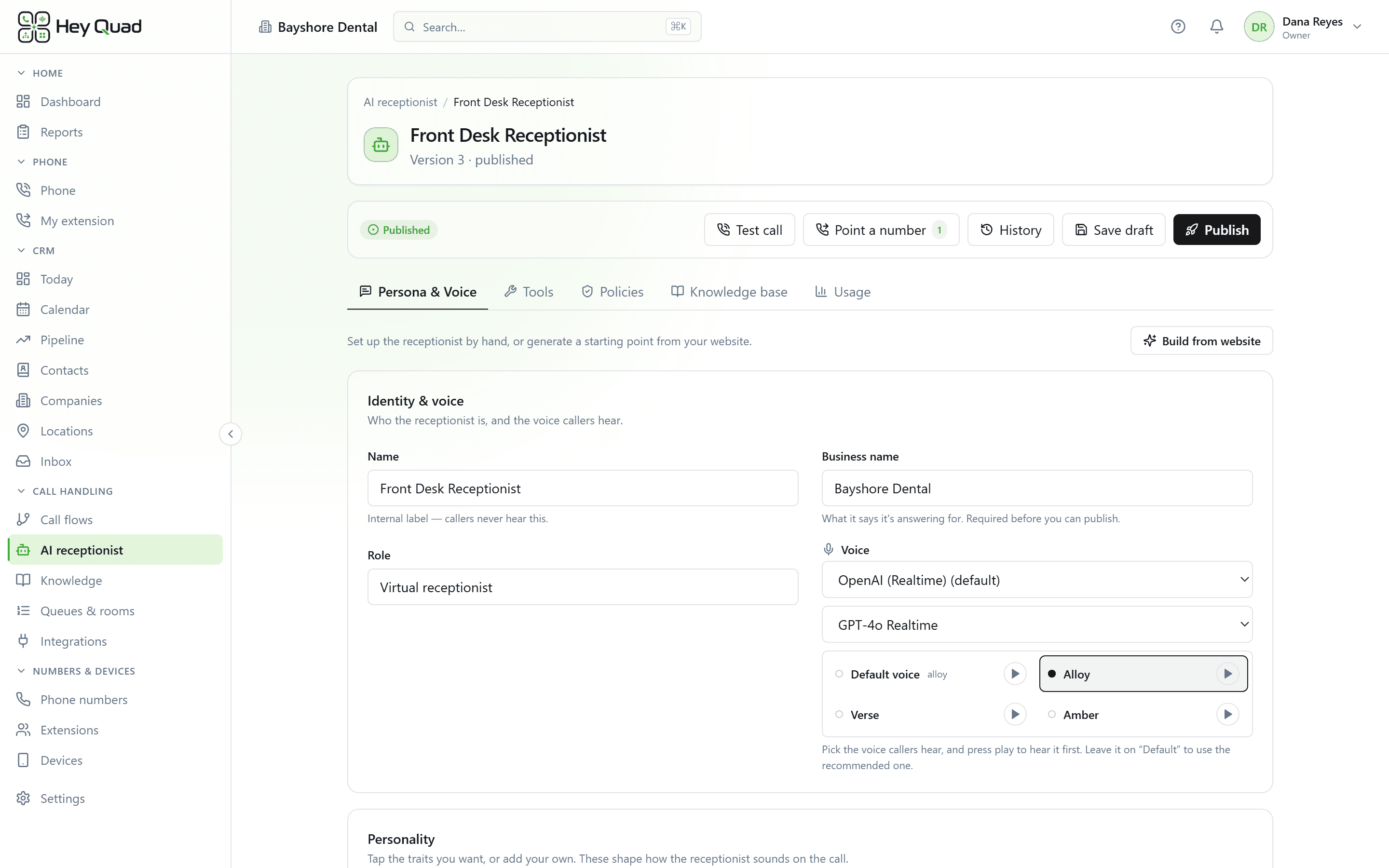Click the Role input field
This screenshot has height=868, width=1389.
click(583, 587)
